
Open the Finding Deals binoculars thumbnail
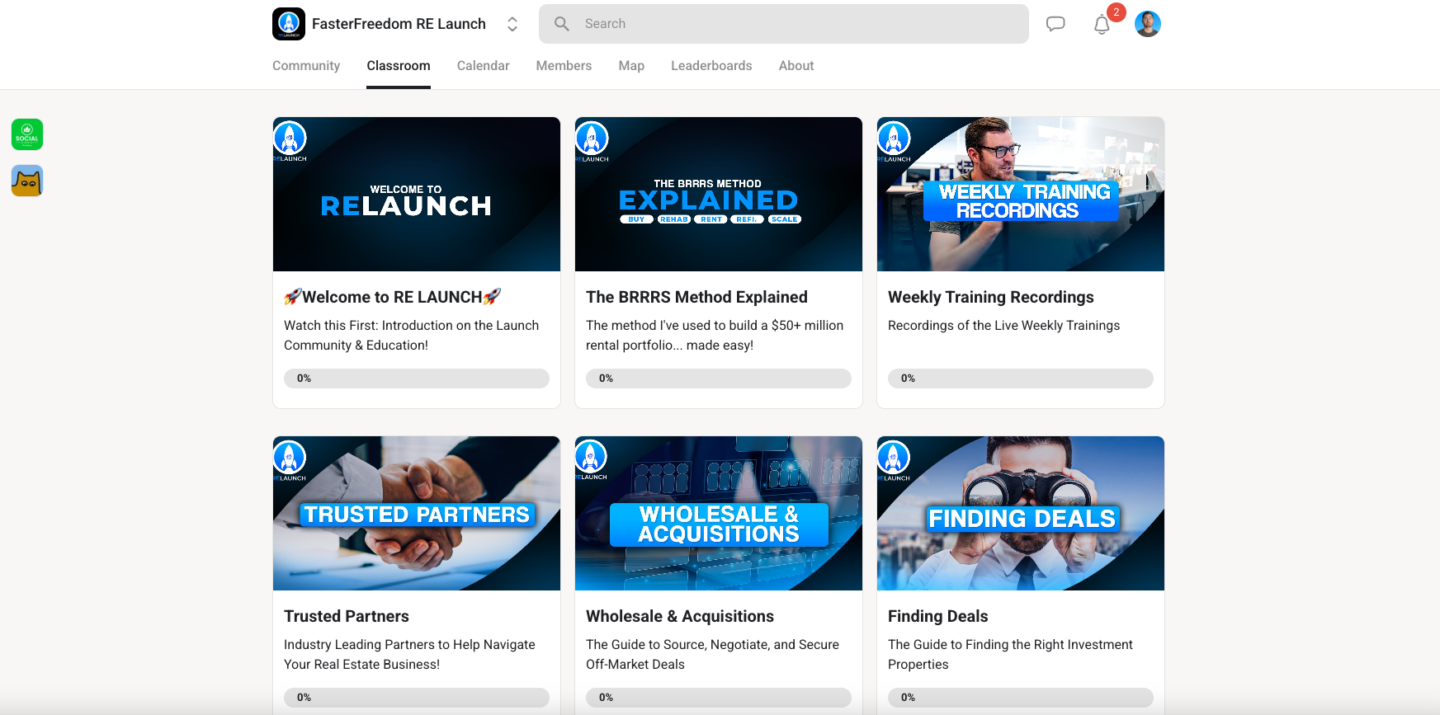point(1020,513)
